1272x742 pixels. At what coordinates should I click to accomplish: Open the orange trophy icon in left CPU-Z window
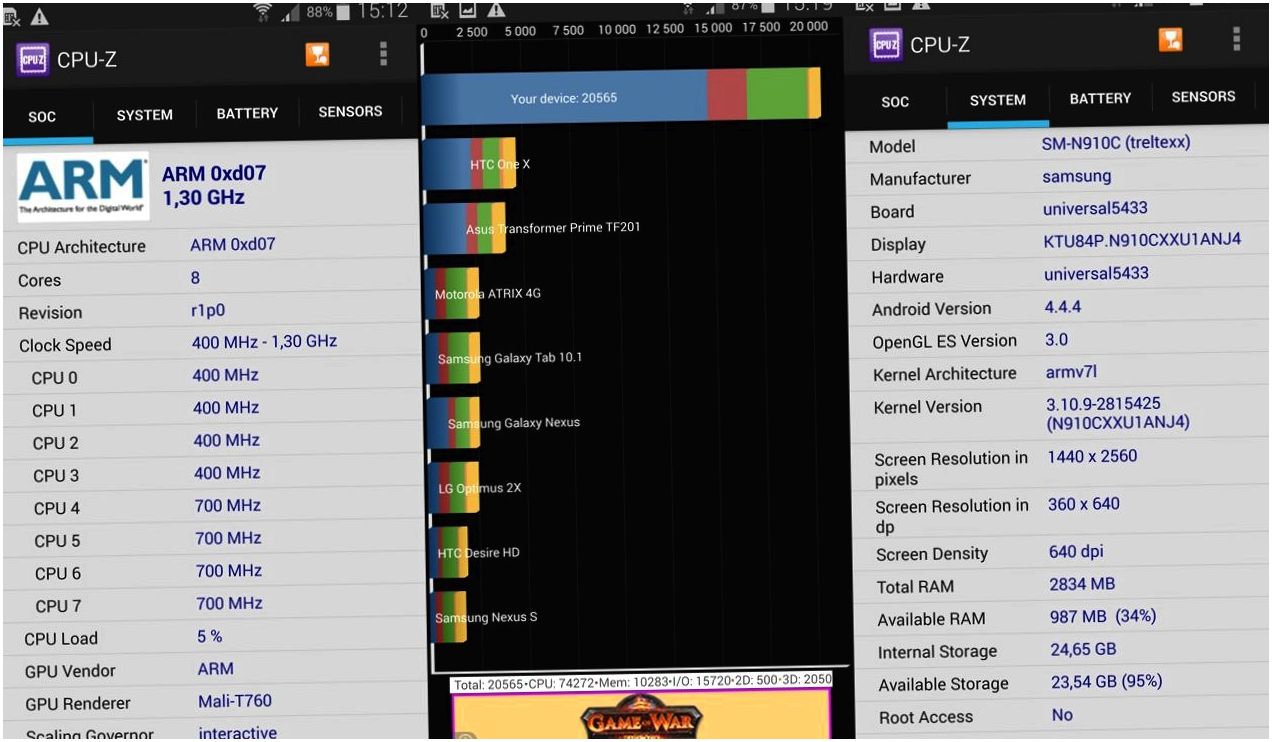318,55
